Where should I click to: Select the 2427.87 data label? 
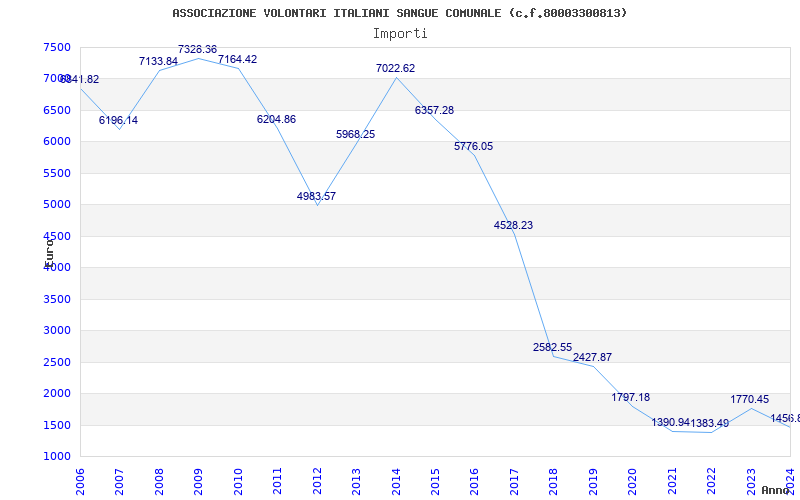592,357
